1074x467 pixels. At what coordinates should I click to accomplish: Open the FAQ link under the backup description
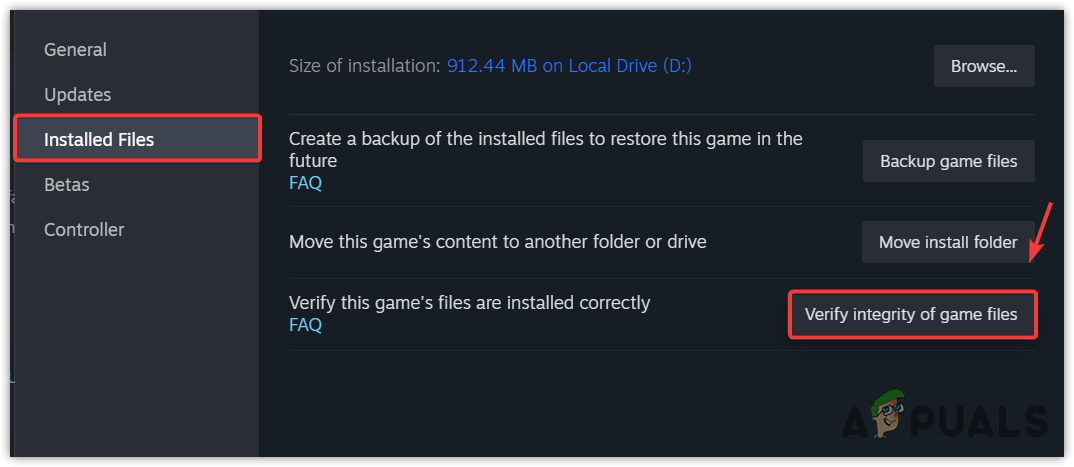point(305,183)
